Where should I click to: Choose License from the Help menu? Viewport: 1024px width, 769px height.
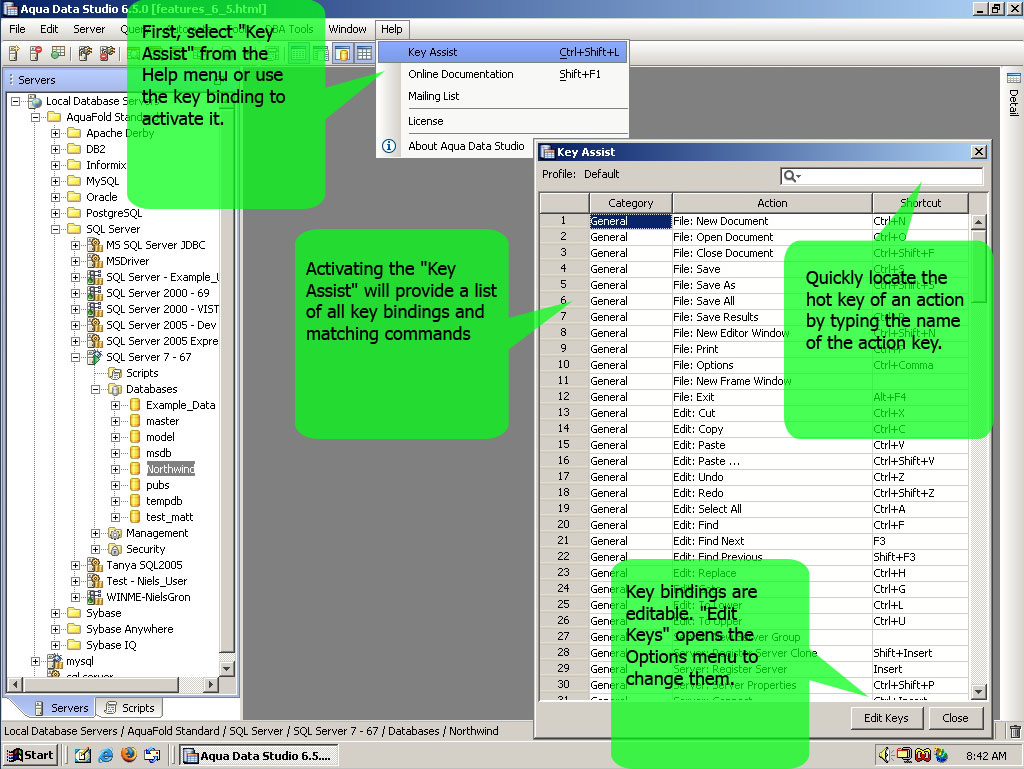point(503,121)
